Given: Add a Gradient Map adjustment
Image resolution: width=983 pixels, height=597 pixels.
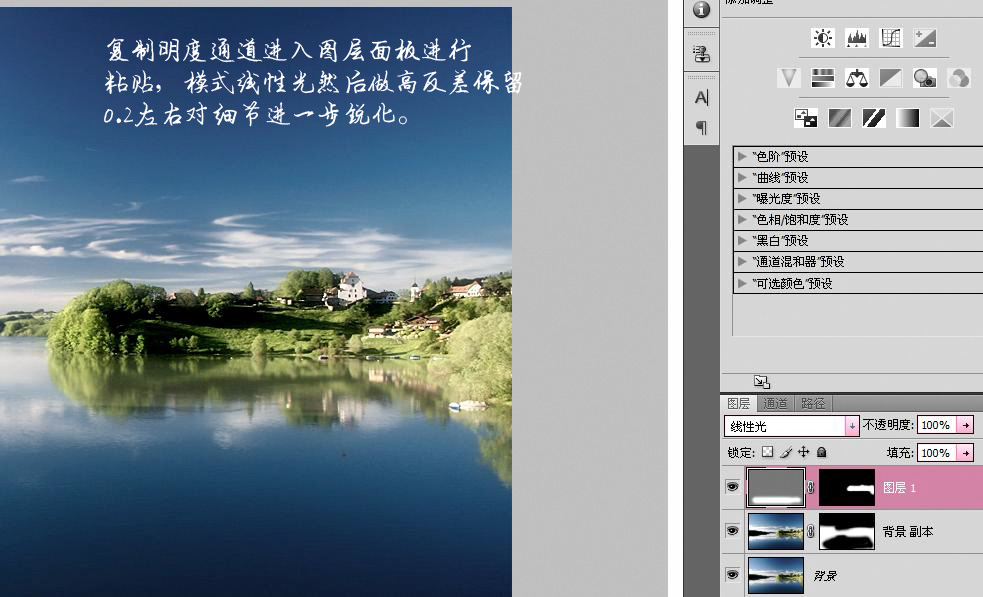Looking at the screenshot, I should tap(908, 118).
